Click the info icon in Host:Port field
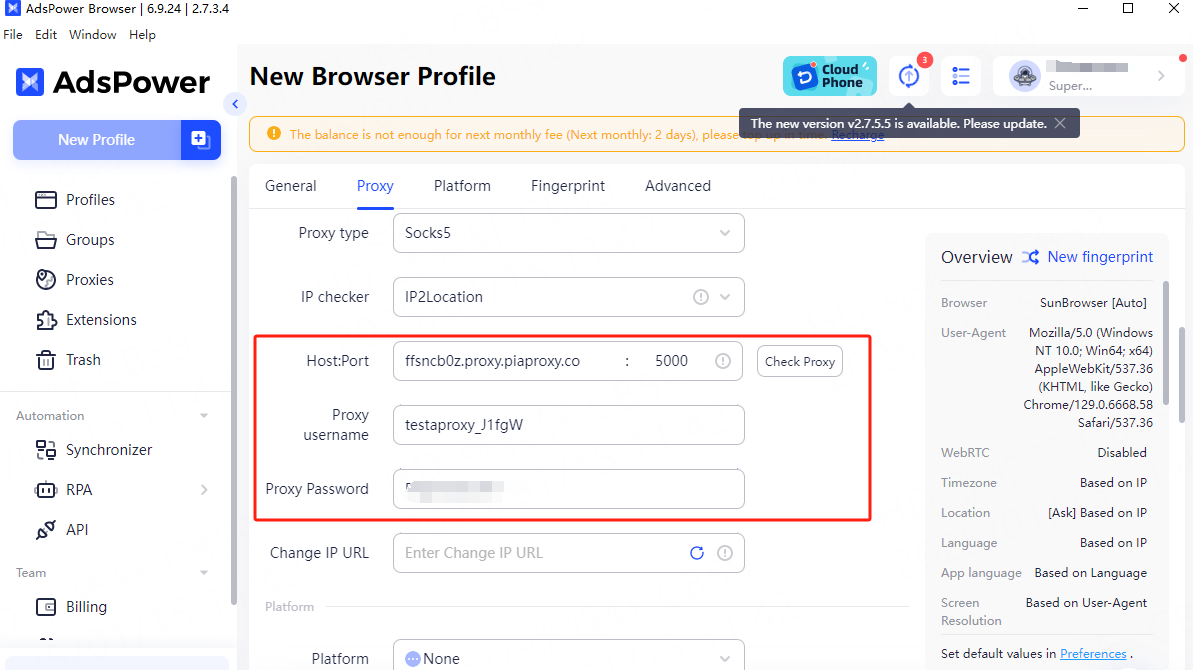Viewport: 1193px width, 670px height. point(723,361)
